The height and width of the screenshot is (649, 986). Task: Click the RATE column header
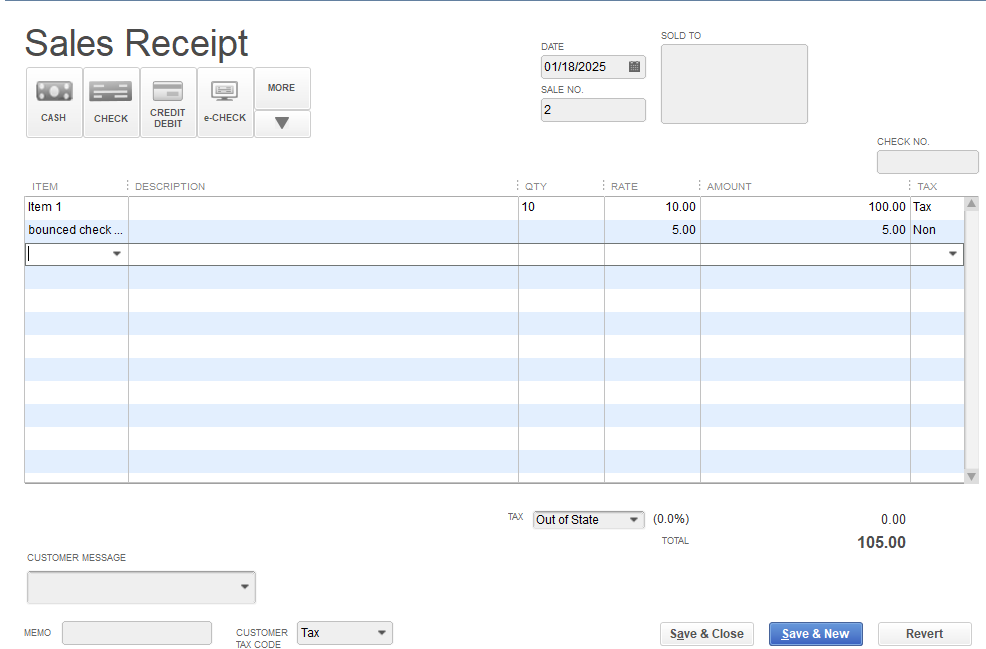click(x=624, y=187)
